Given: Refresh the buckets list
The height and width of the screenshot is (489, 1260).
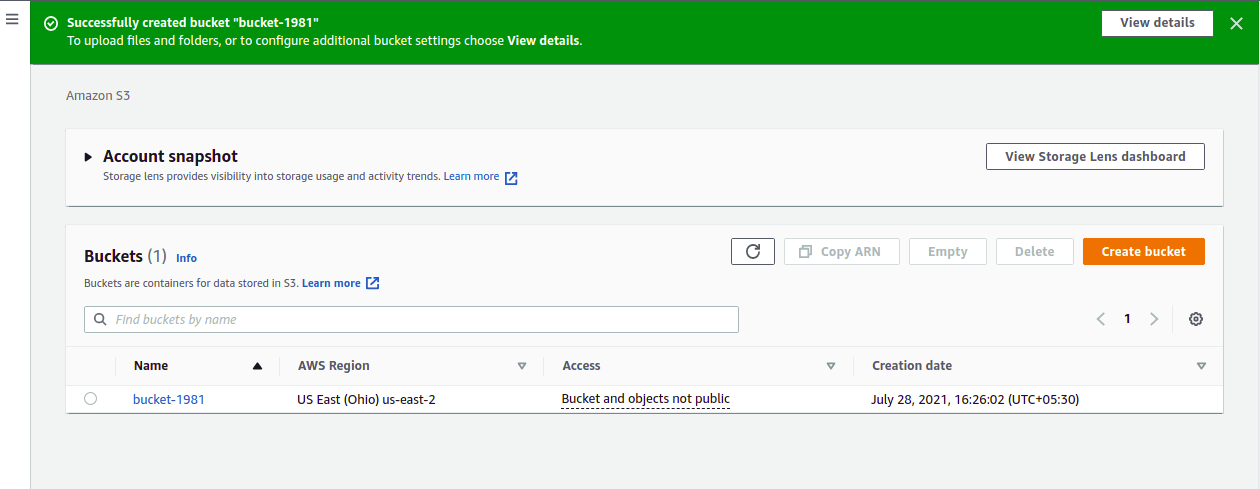Looking at the screenshot, I should pyautogui.click(x=753, y=251).
